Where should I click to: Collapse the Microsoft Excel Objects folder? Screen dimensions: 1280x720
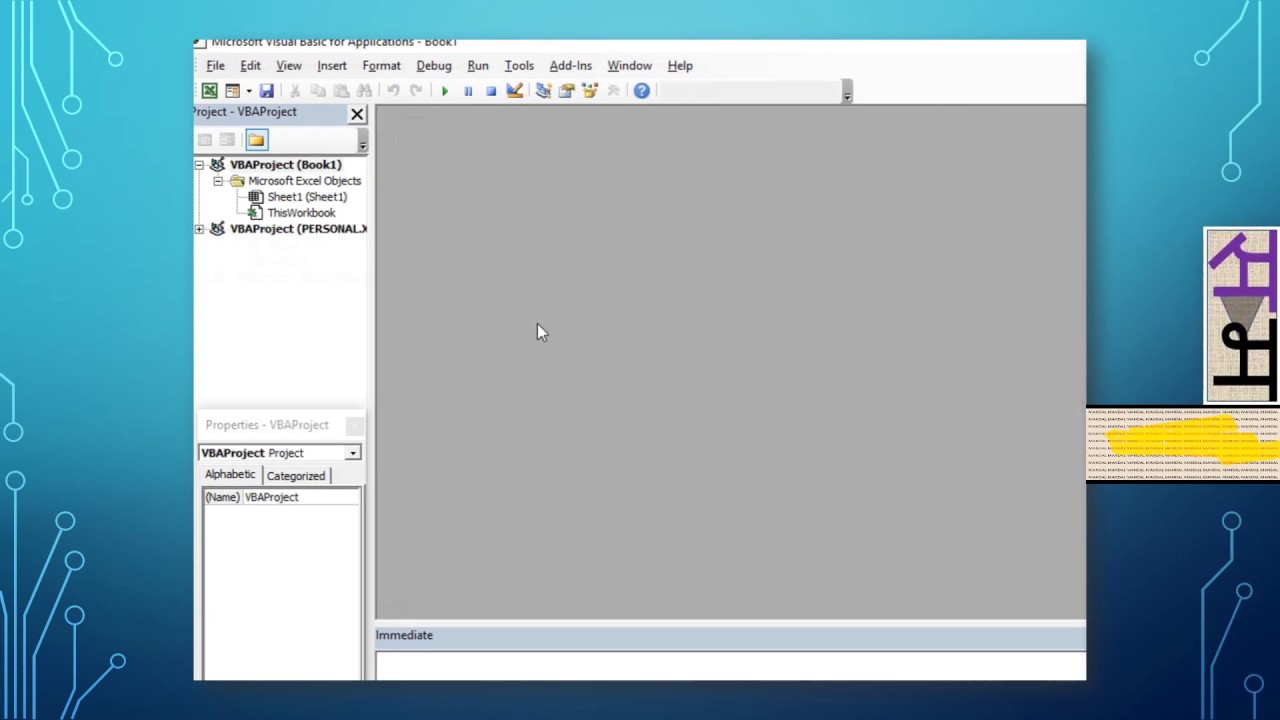click(x=218, y=181)
